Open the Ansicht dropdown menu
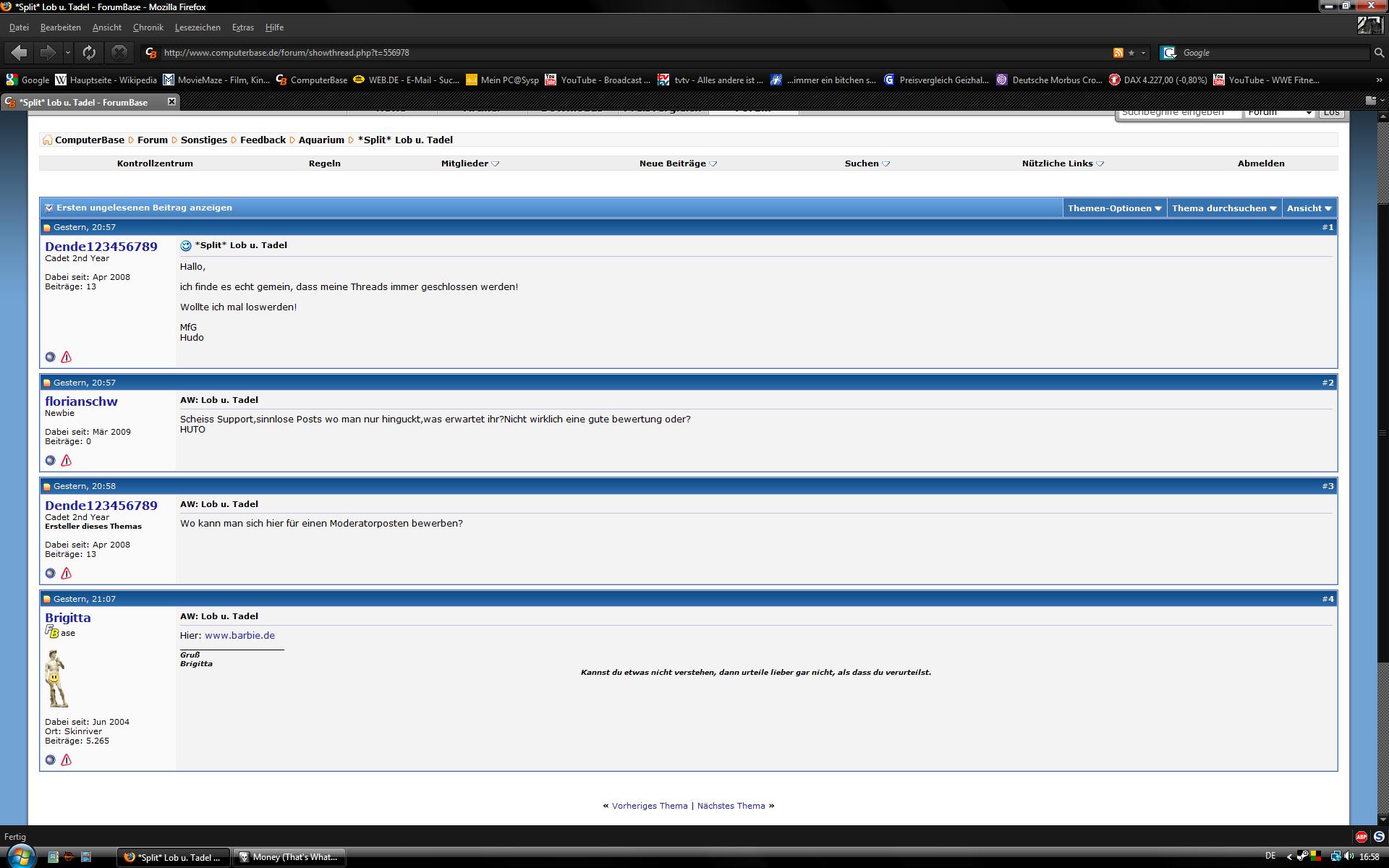The height and width of the screenshot is (868, 1389). tap(1309, 208)
